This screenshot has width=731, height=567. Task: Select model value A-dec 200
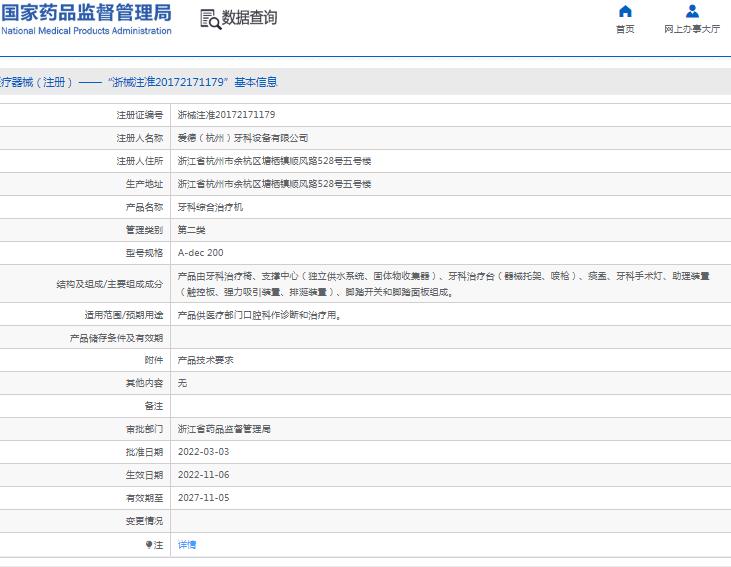pyautogui.click(x=201, y=253)
